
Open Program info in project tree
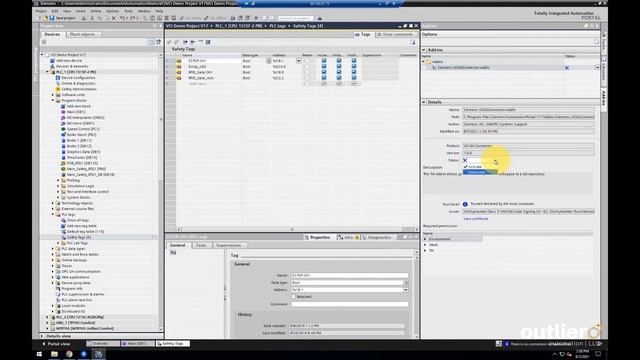pyautogui.click(x=71, y=289)
